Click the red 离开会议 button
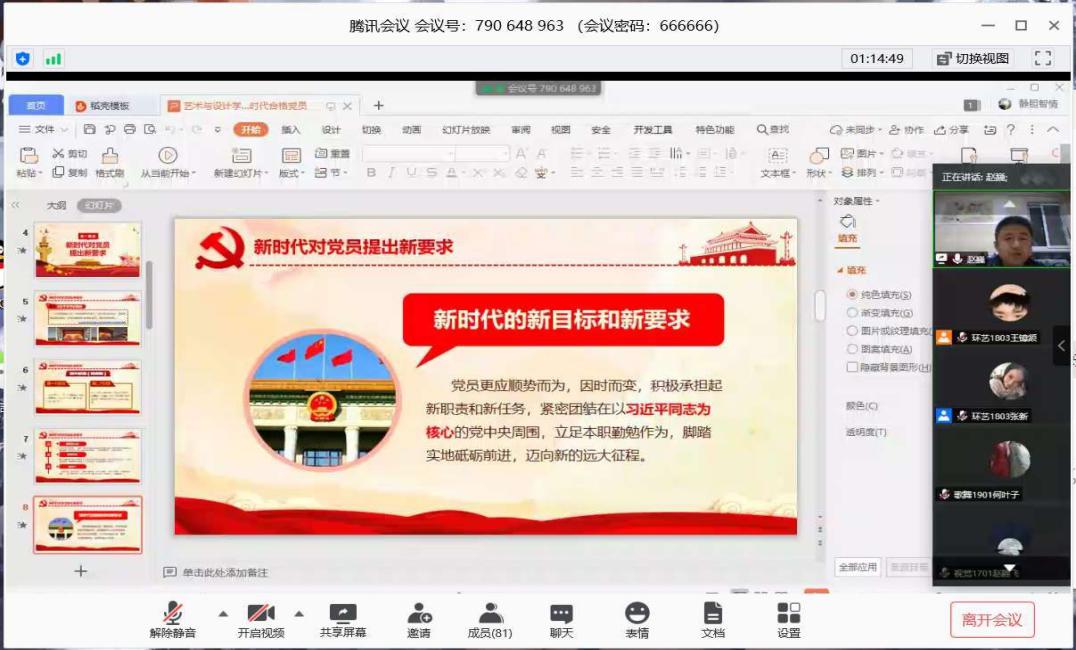The width and height of the screenshot is (1076, 650). [x=992, y=620]
